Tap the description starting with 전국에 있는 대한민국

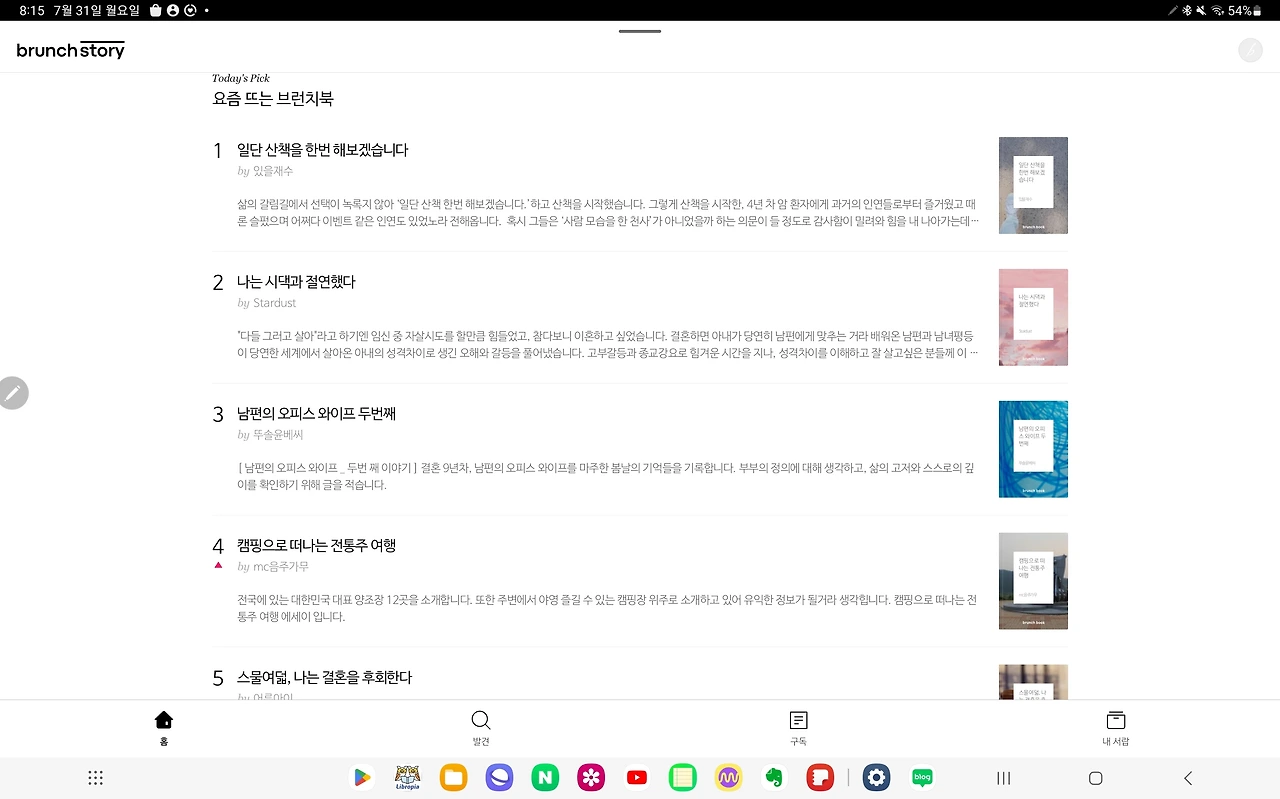pyautogui.click(x=608, y=608)
